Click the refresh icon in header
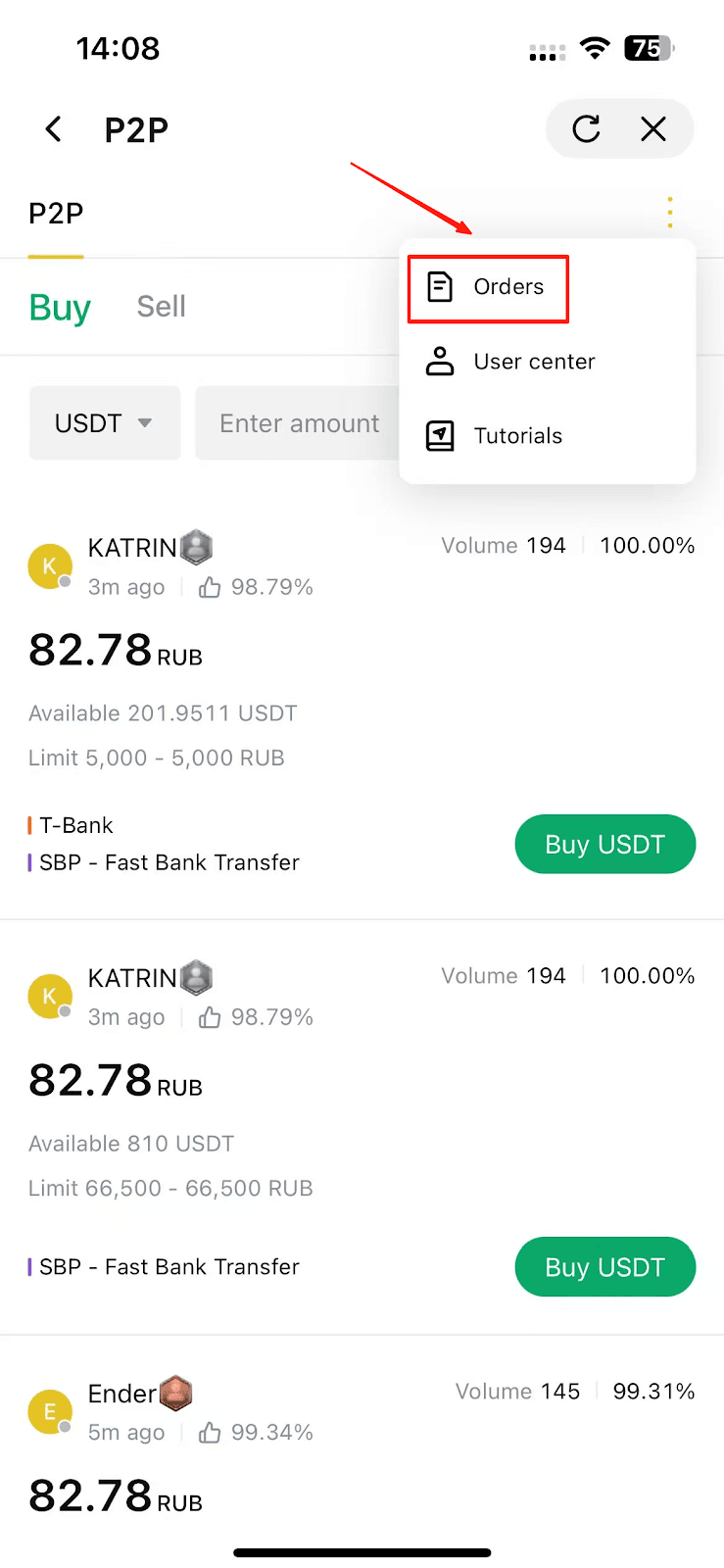Image resolution: width=724 pixels, height=1568 pixels. [x=586, y=129]
